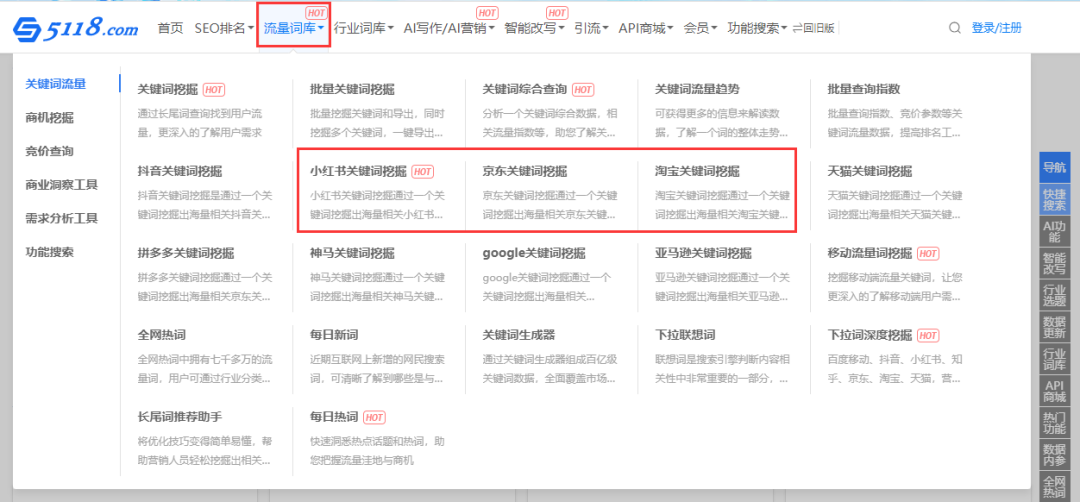Open 关键词生成器 tool
Screen dimensions: 1080x502
[519, 335]
